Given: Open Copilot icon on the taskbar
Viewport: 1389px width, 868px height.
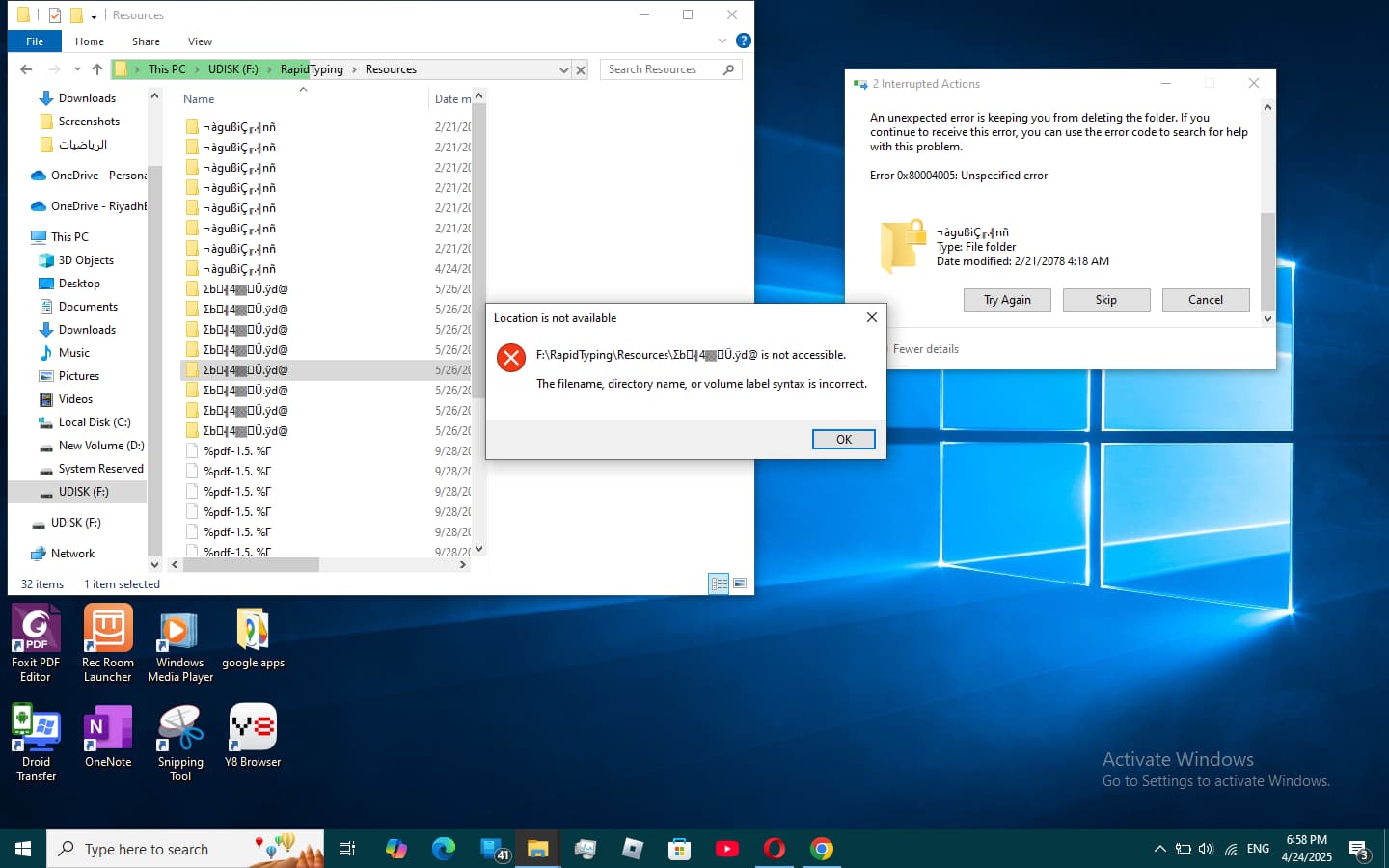Looking at the screenshot, I should [x=396, y=849].
